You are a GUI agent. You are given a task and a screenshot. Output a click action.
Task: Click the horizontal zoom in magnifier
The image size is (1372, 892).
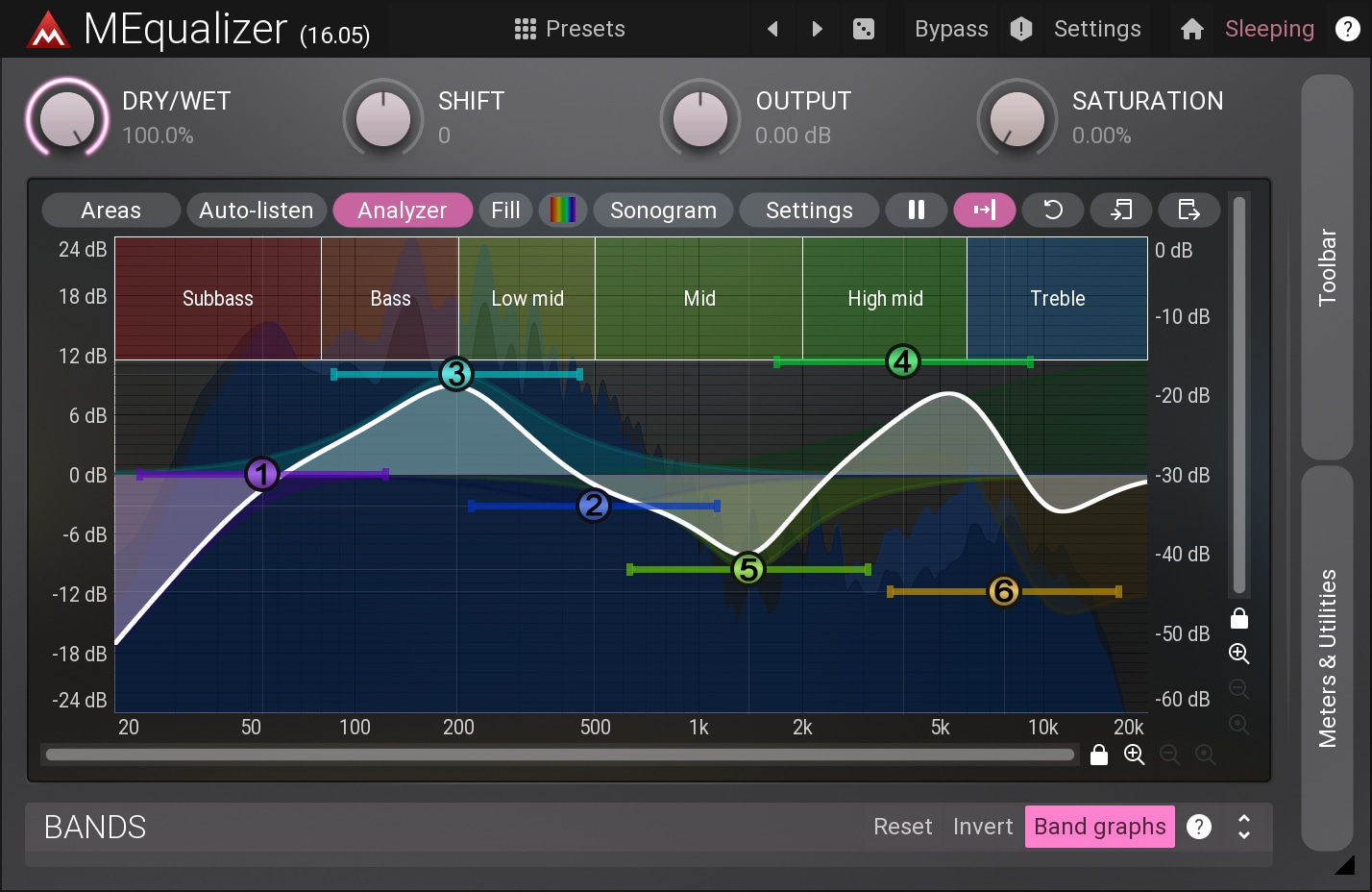click(x=1135, y=755)
